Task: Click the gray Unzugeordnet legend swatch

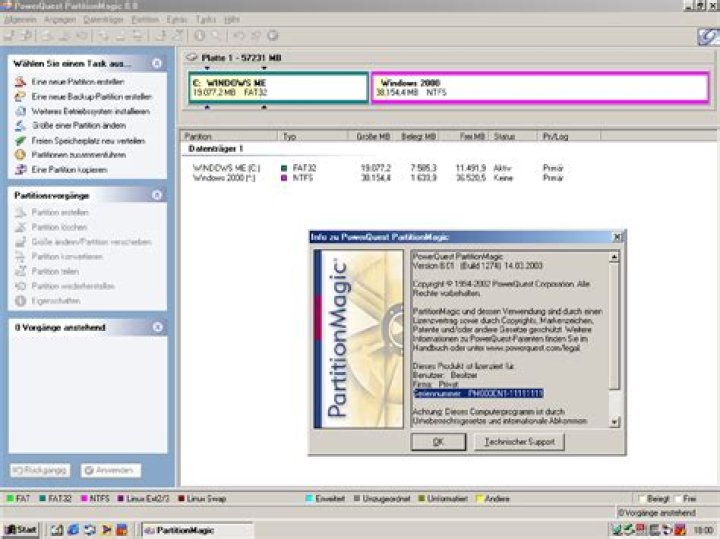Action: coord(357,499)
